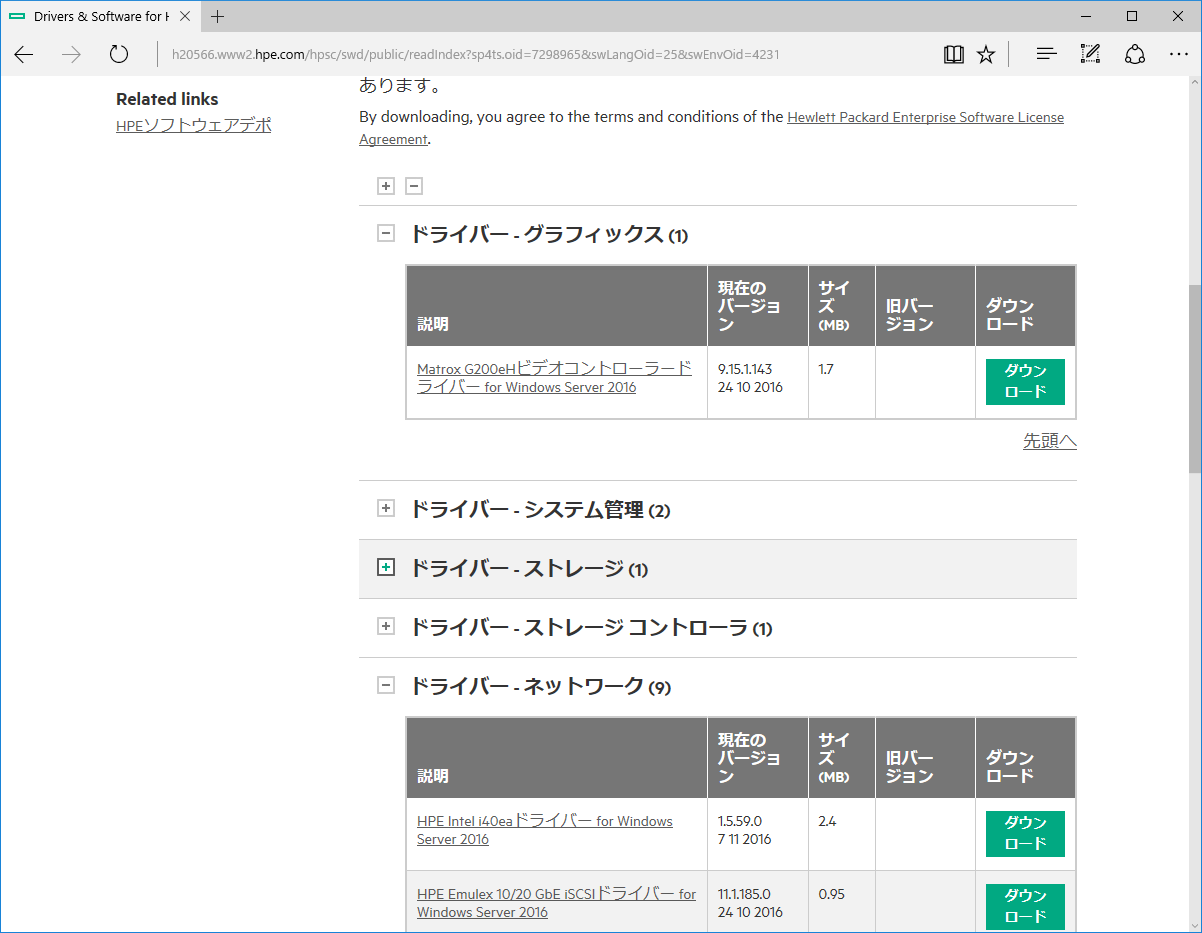Viewport: 1202px width, 933px height.
Task: Make a Web Note pen icon
Action: [1090, 54]
